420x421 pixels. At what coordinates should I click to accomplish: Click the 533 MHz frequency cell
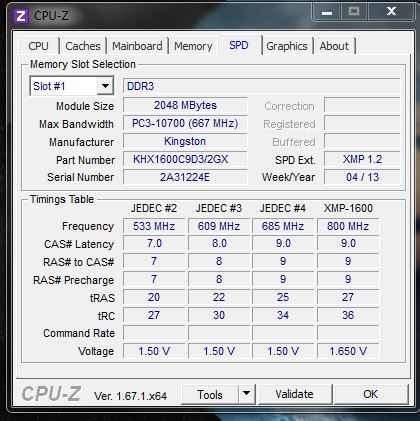click(154, 226)
